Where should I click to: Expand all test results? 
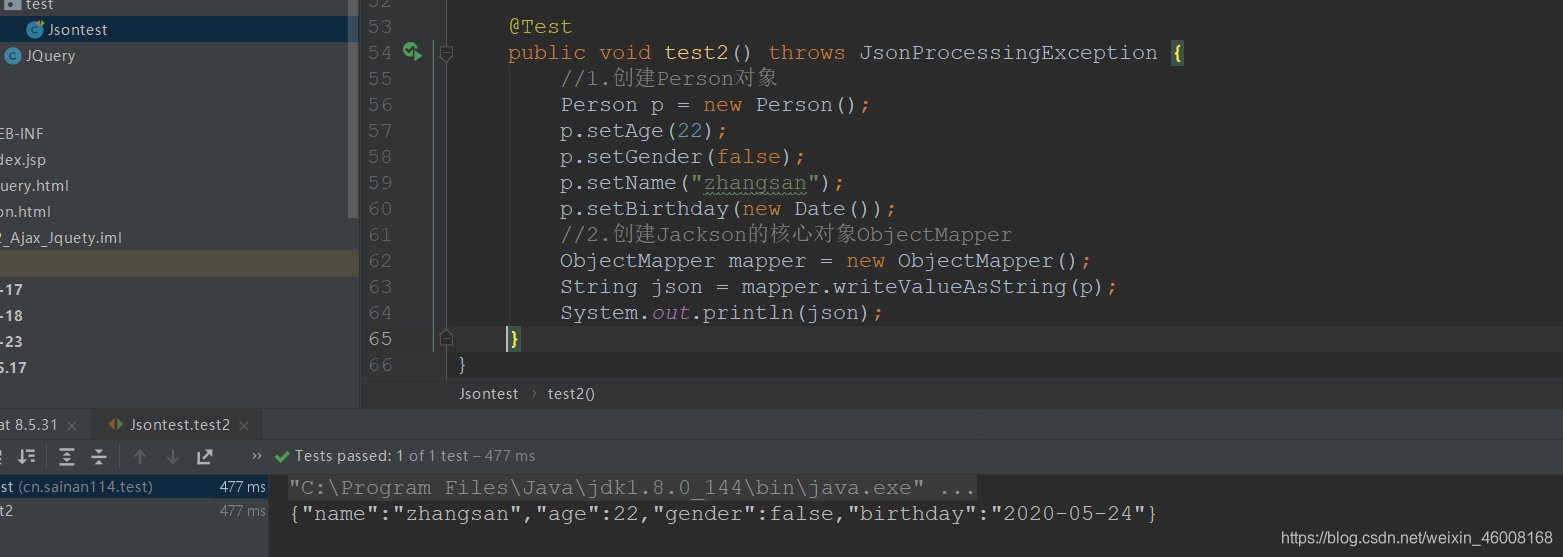point(67,456)
